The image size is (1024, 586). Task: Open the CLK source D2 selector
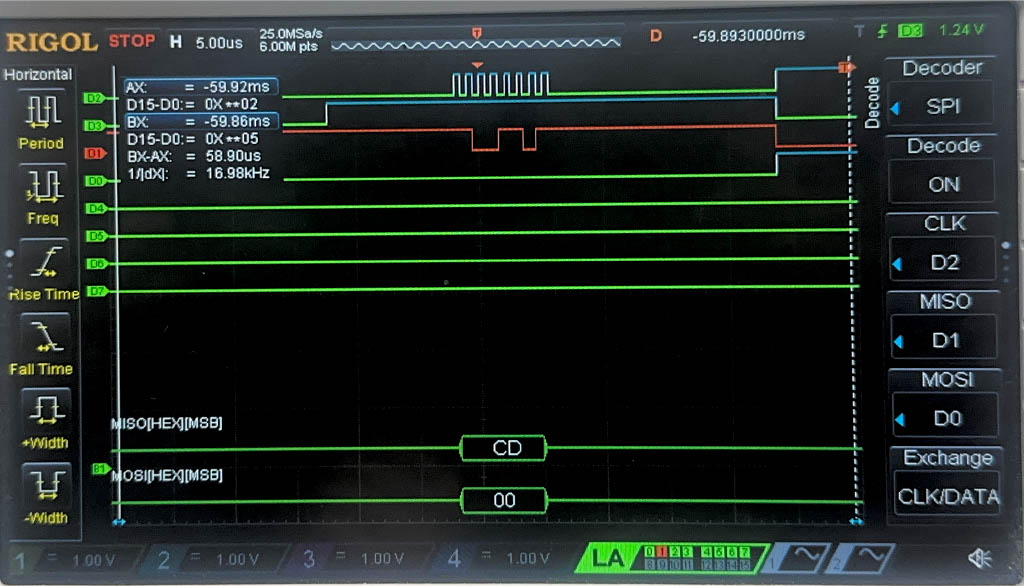coord(944,262)
